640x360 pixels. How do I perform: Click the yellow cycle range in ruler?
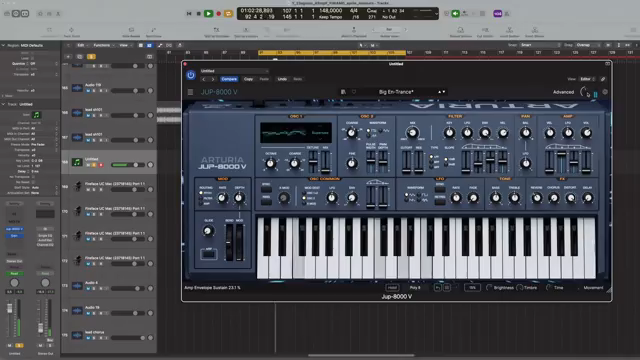coord(332,53)
